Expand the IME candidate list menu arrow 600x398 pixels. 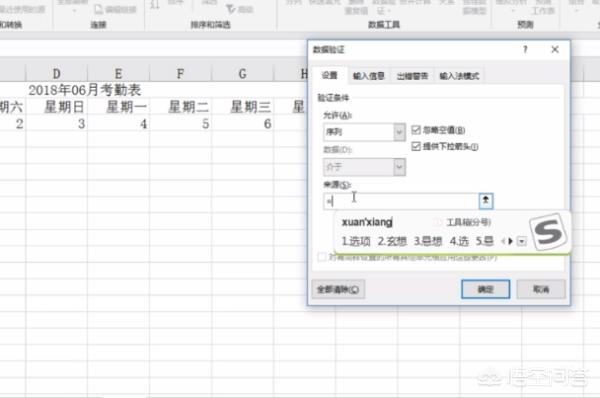[522, 241]
